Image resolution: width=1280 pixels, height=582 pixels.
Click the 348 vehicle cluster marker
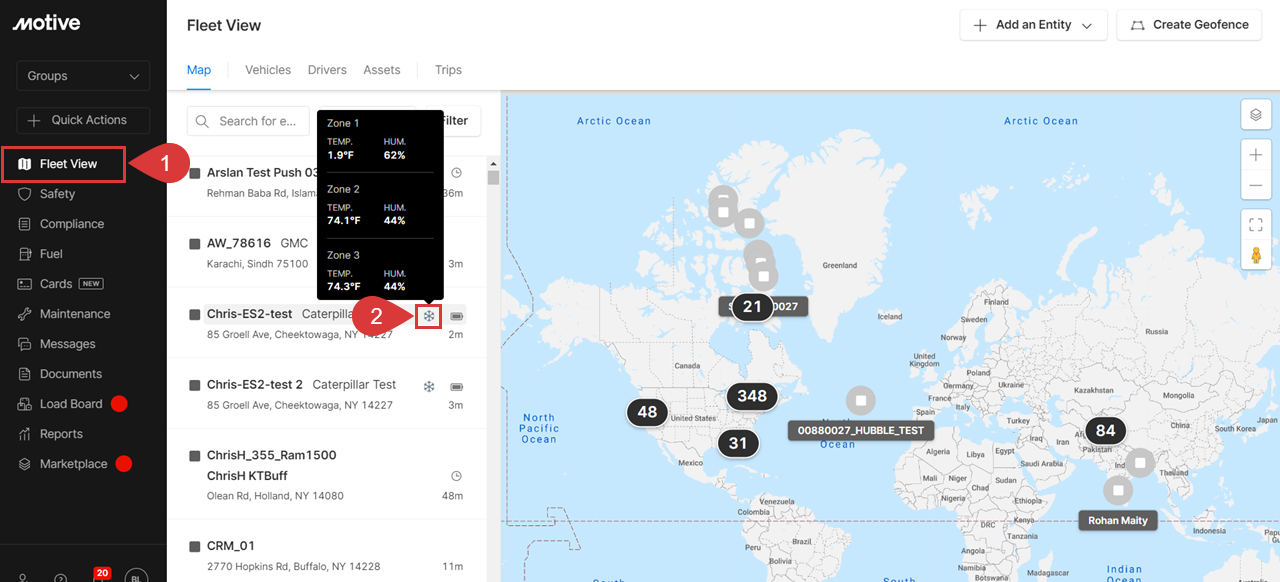(x=752, y=396)
